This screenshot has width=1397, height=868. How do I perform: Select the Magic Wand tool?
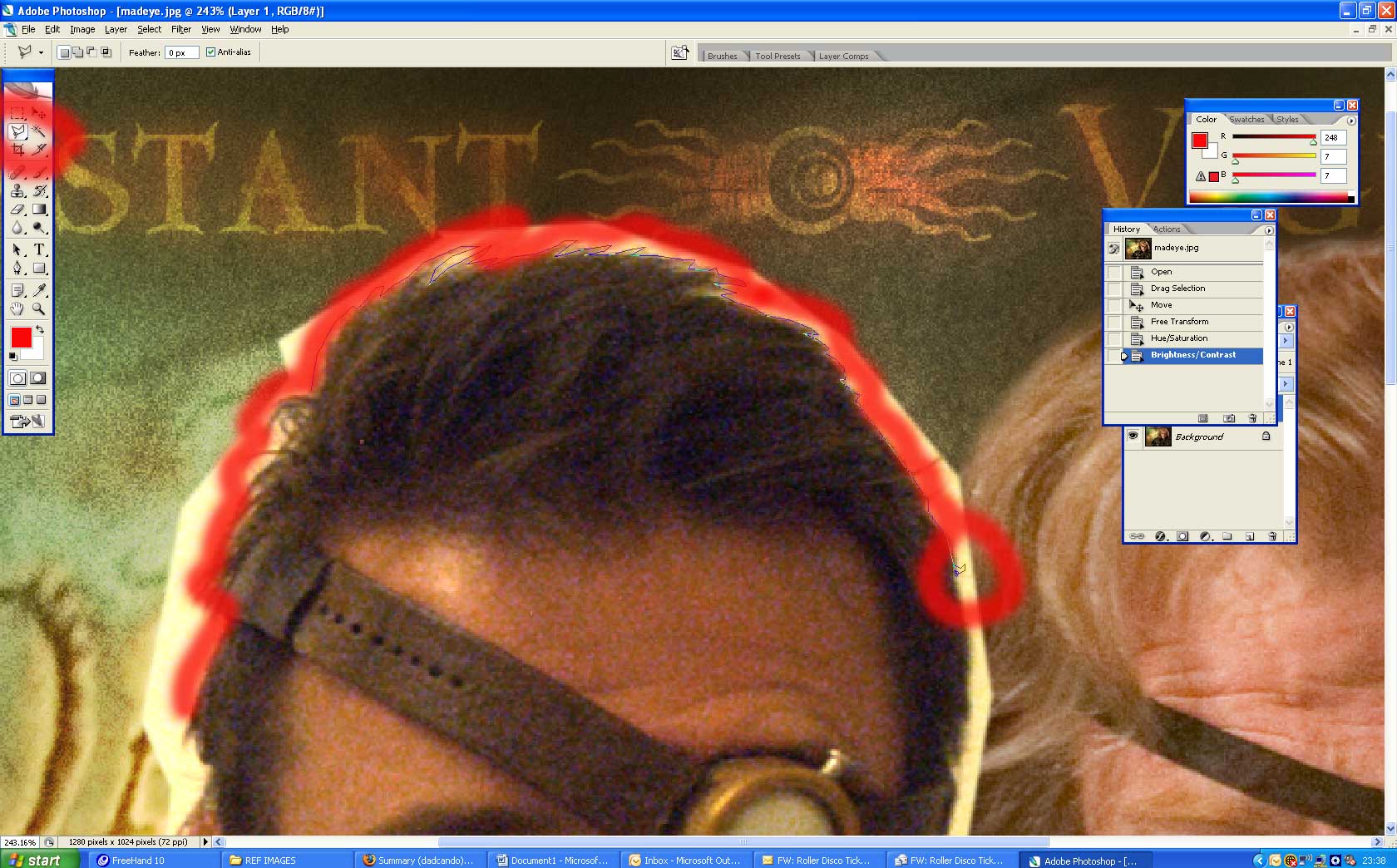39,131
